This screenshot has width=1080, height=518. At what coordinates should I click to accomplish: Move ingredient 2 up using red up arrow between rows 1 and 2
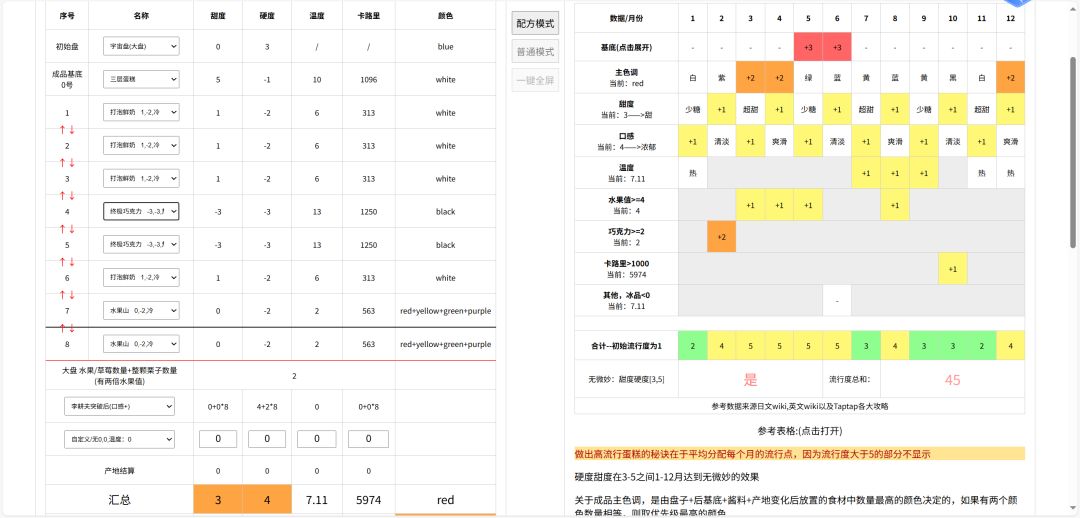[x=62, y=130]
